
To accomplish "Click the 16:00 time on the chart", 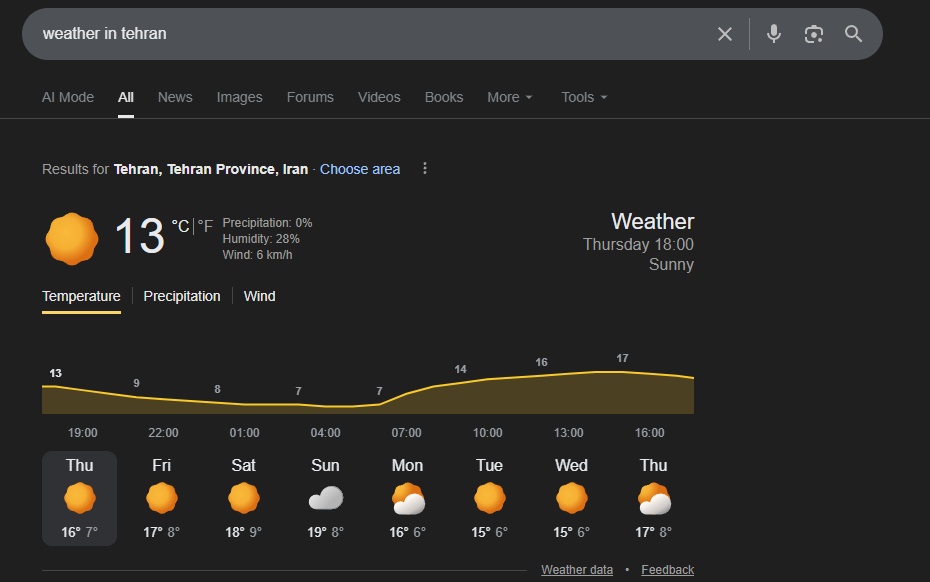I will [649, 432].
